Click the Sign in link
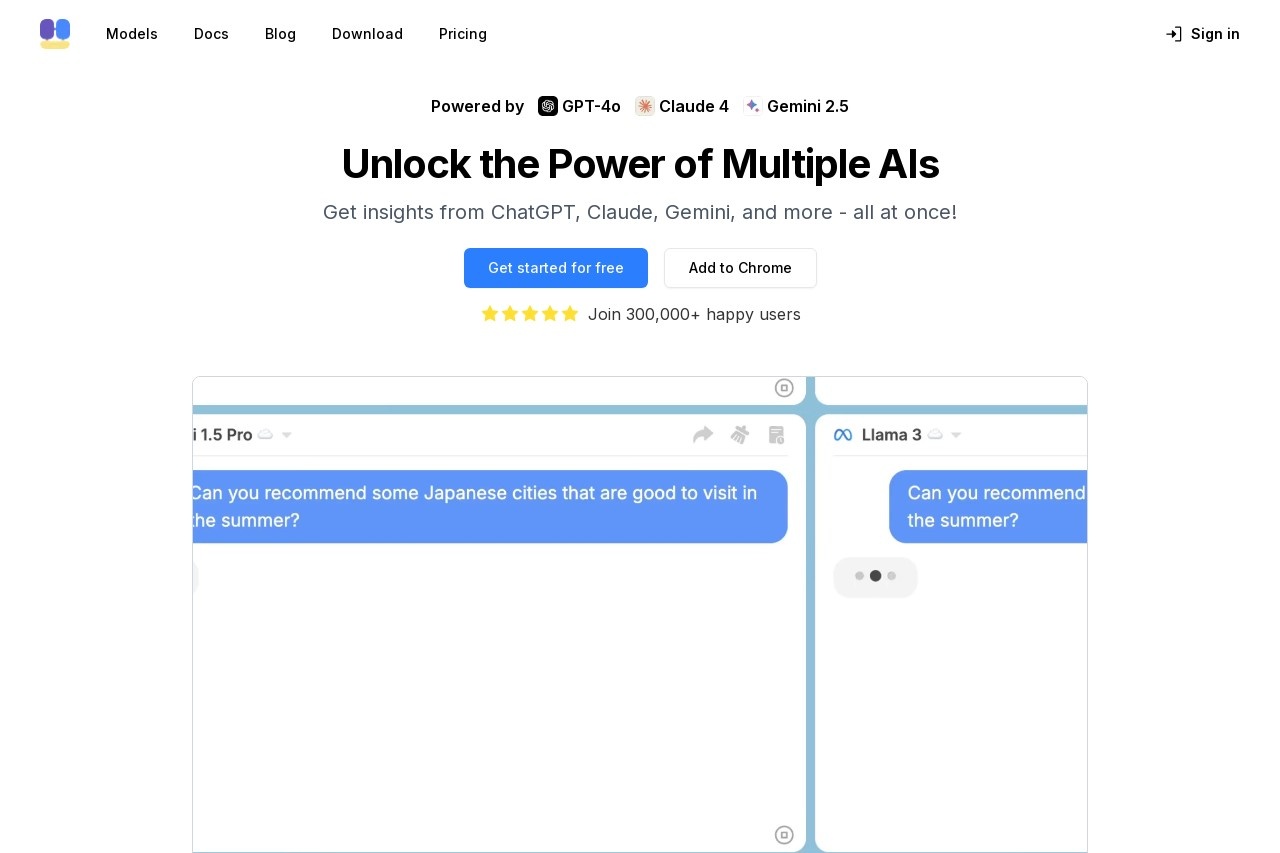 click(1203, 34)
